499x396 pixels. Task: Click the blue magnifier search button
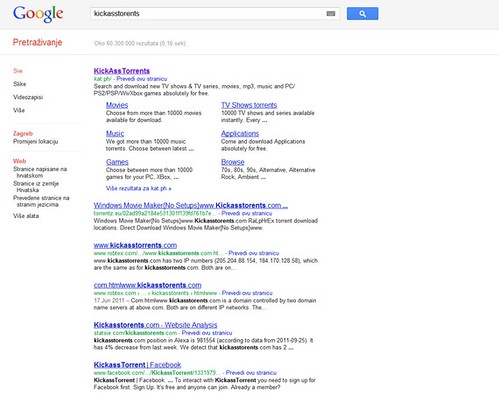(x=362, y=14)
